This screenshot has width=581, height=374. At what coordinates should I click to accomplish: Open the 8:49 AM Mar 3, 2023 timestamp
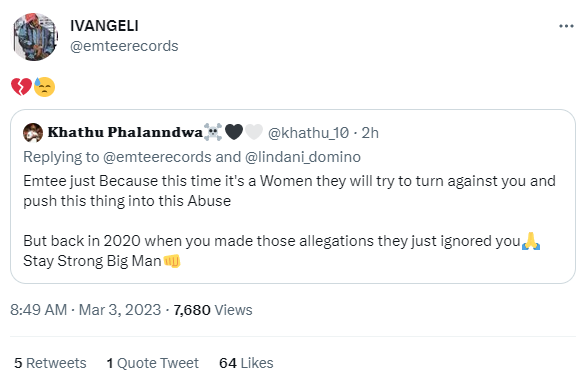pos(86,310)
